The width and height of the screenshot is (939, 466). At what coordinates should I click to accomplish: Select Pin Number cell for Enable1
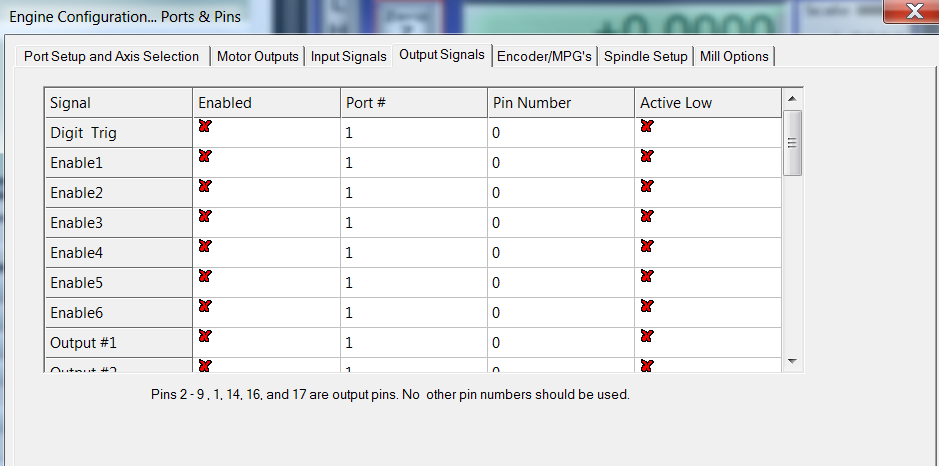[x=561, y=162]
